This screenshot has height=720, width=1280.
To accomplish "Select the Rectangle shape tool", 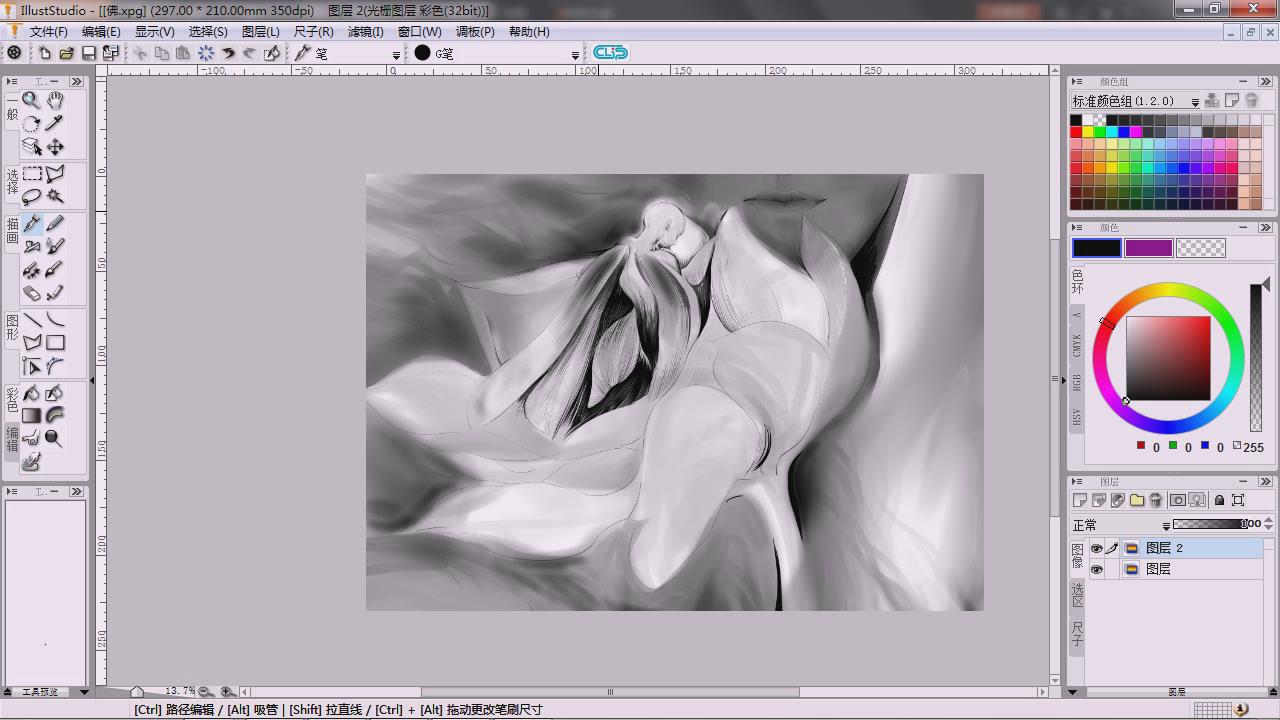I will click(55, 343).
